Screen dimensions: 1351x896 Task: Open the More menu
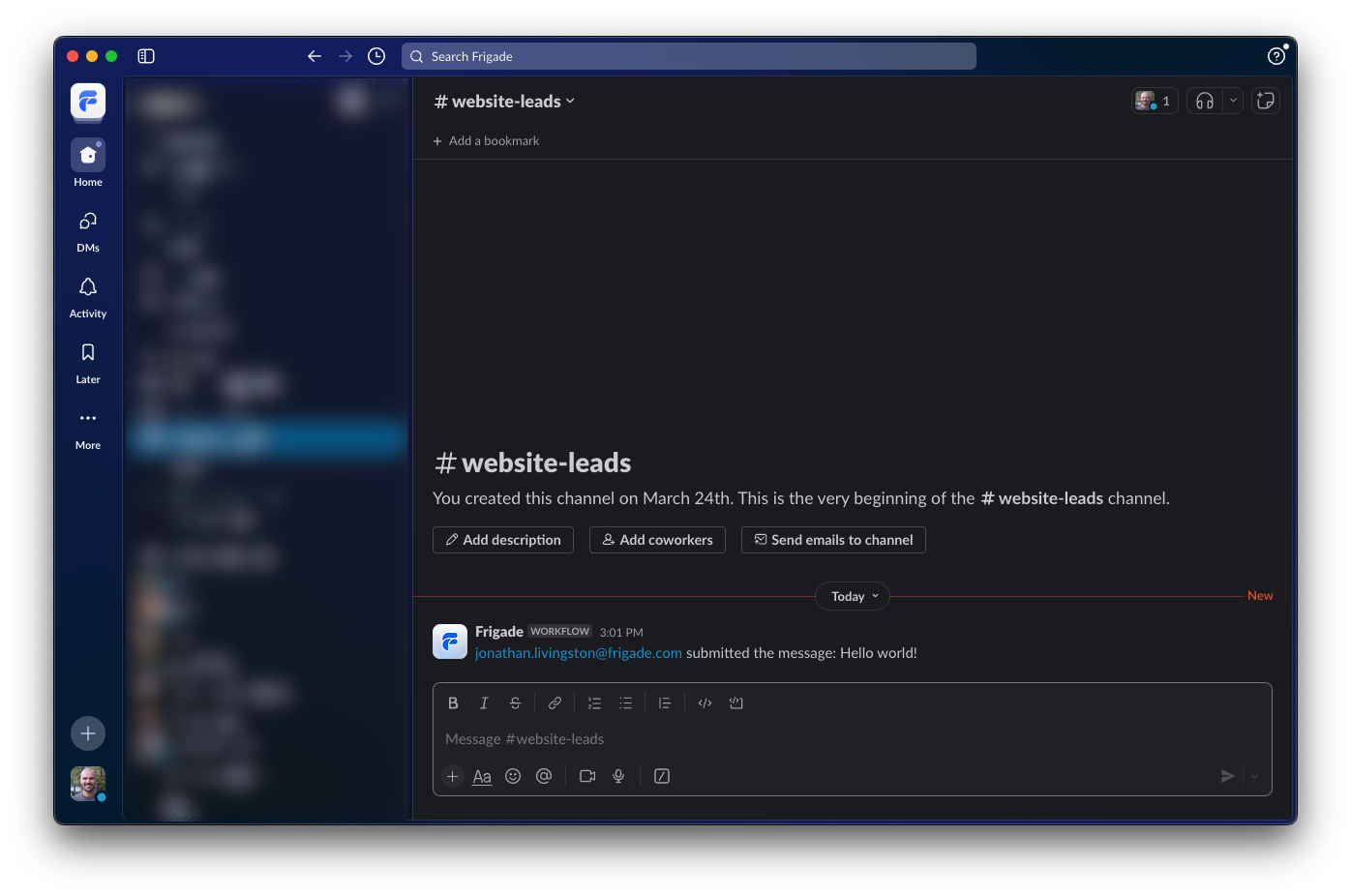pos(88,430)
